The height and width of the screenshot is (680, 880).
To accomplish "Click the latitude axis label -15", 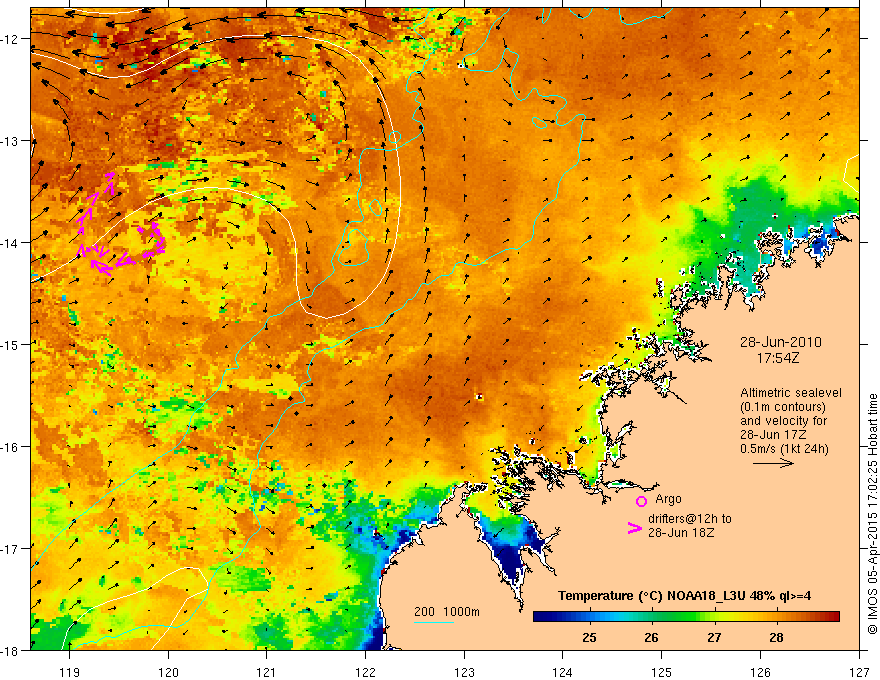I will coord(10,344).
